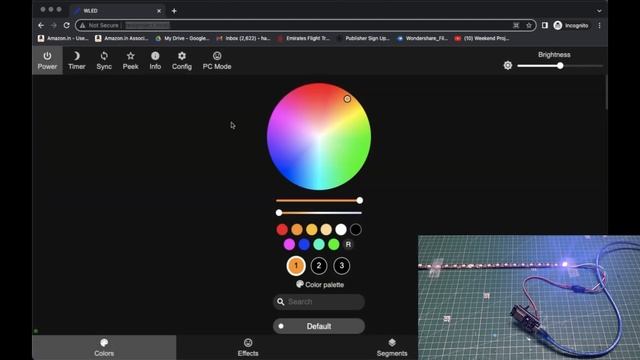Open the Config settings
This screenshot has width=640, height=360.
coord(182,60)
